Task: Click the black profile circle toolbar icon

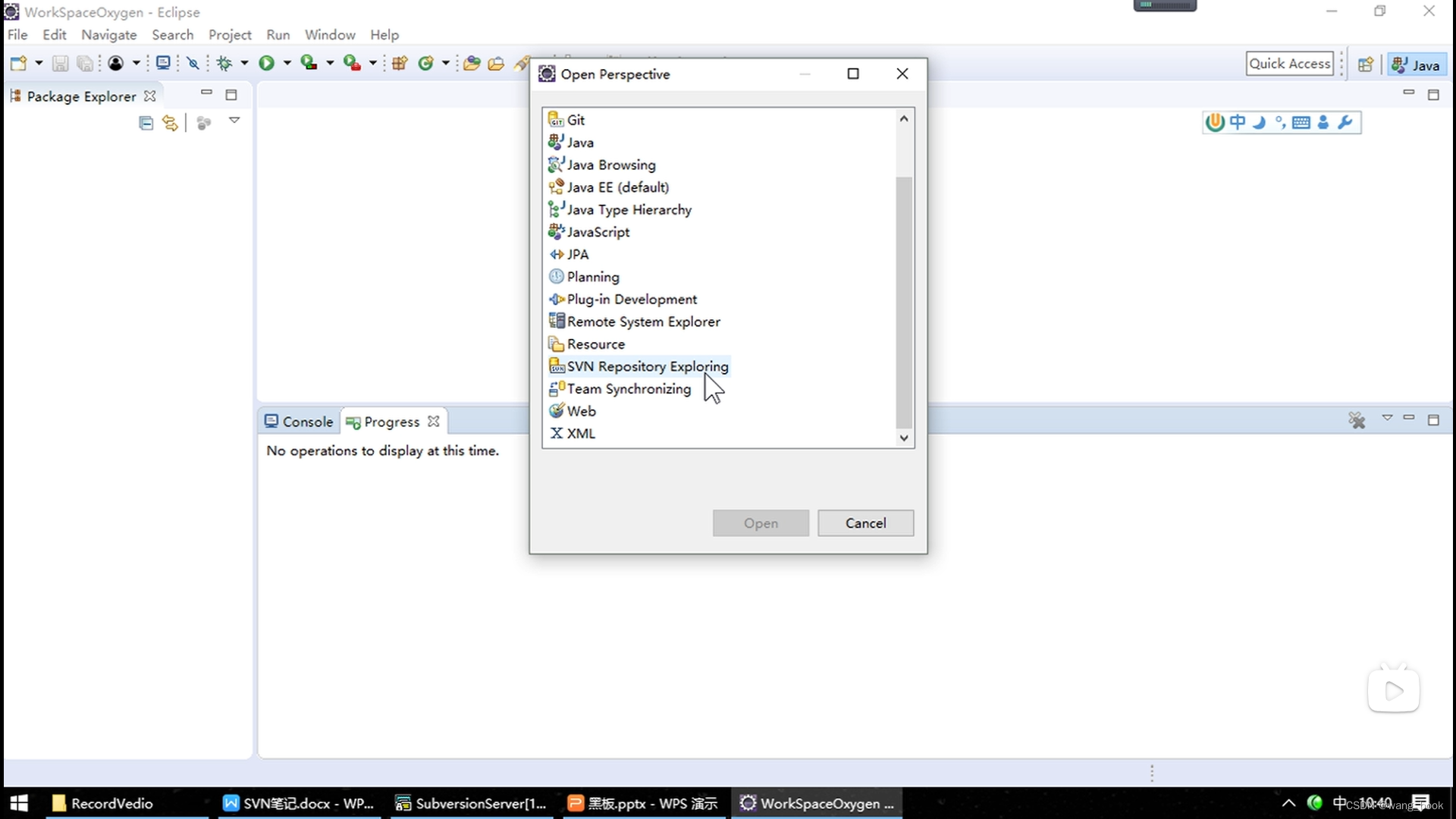Action: [x=115, y=64]
